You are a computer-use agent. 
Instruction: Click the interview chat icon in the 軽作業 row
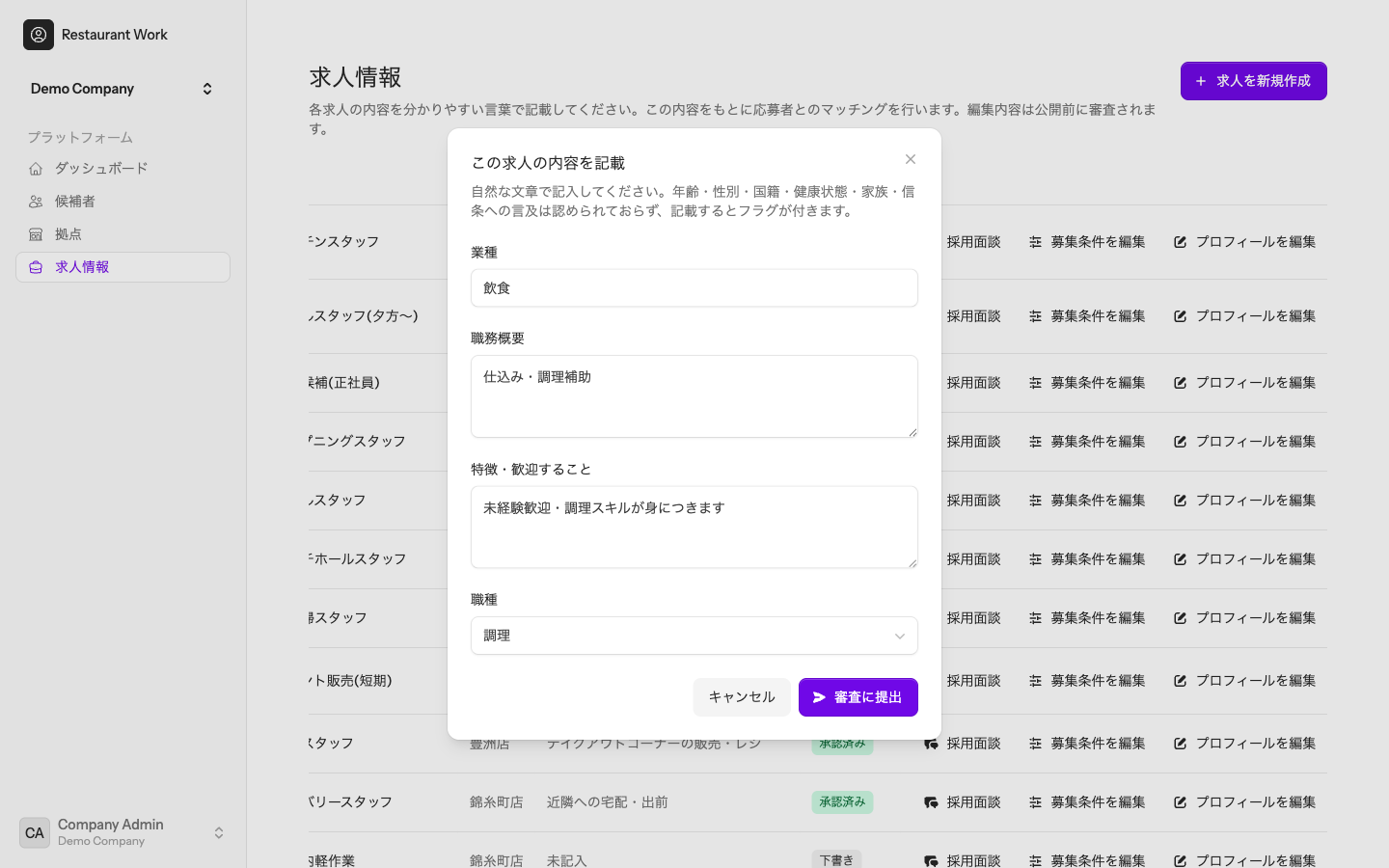tap(931, 861)
